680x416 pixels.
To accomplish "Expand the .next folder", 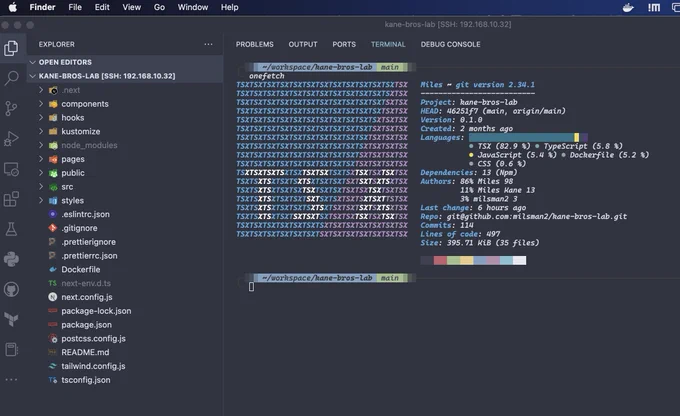I will point(41,90).
